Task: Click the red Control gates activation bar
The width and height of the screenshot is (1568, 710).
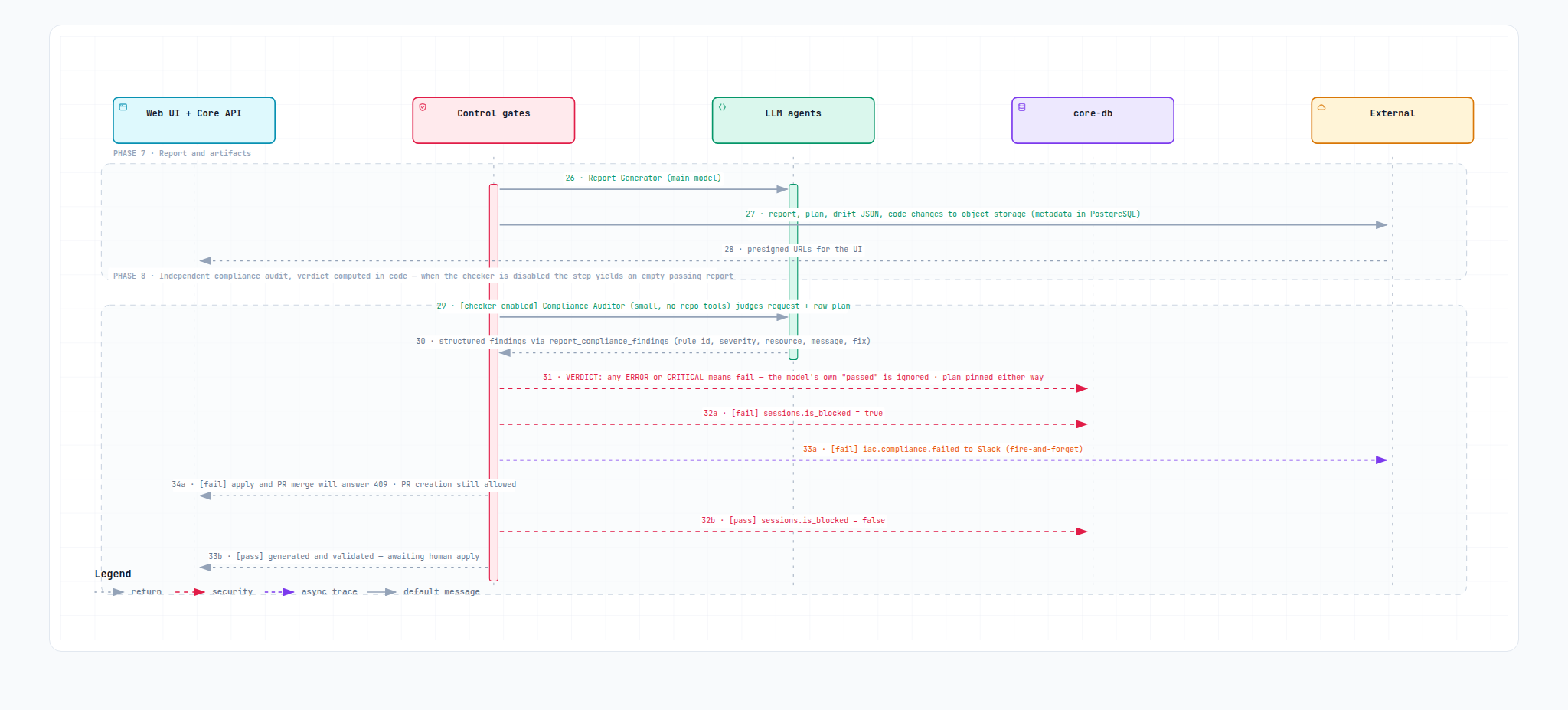Action: tap(494, 382)
